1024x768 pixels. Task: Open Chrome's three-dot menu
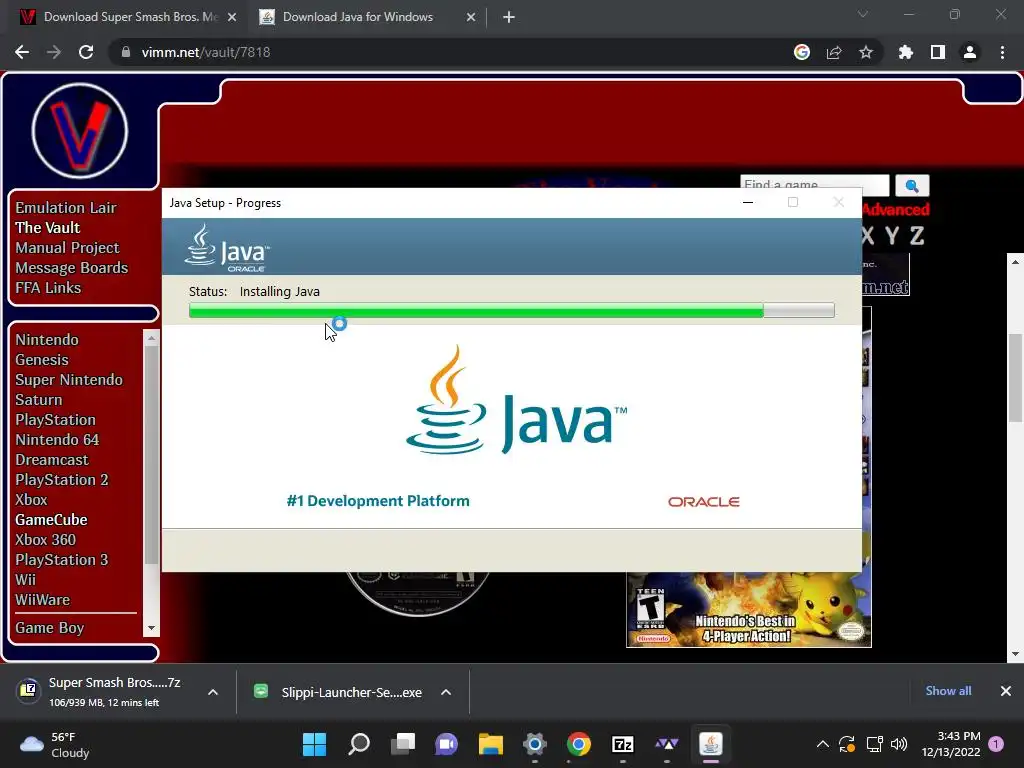[1002, 52]
